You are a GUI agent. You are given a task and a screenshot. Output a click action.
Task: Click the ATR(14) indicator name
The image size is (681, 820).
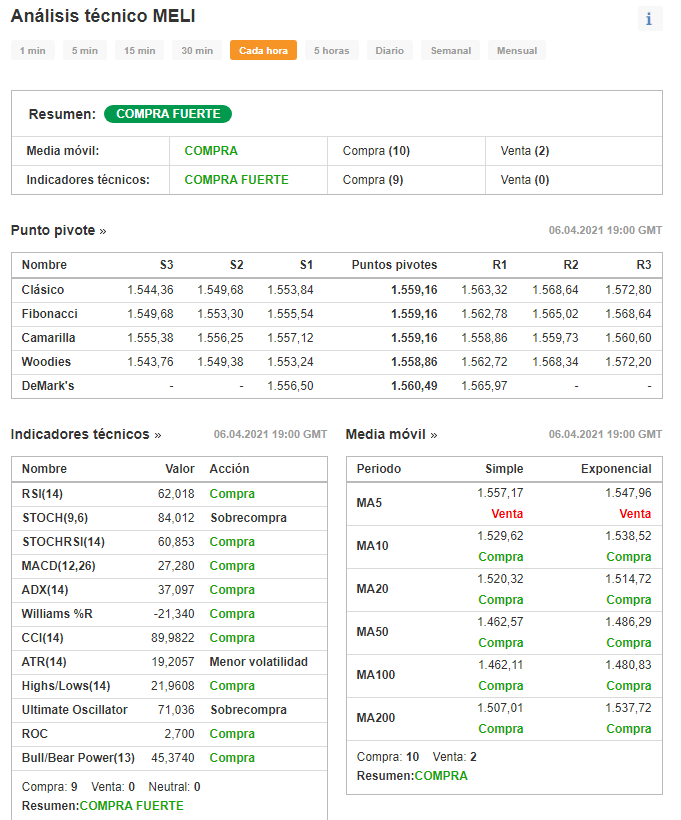click(44, 662)
